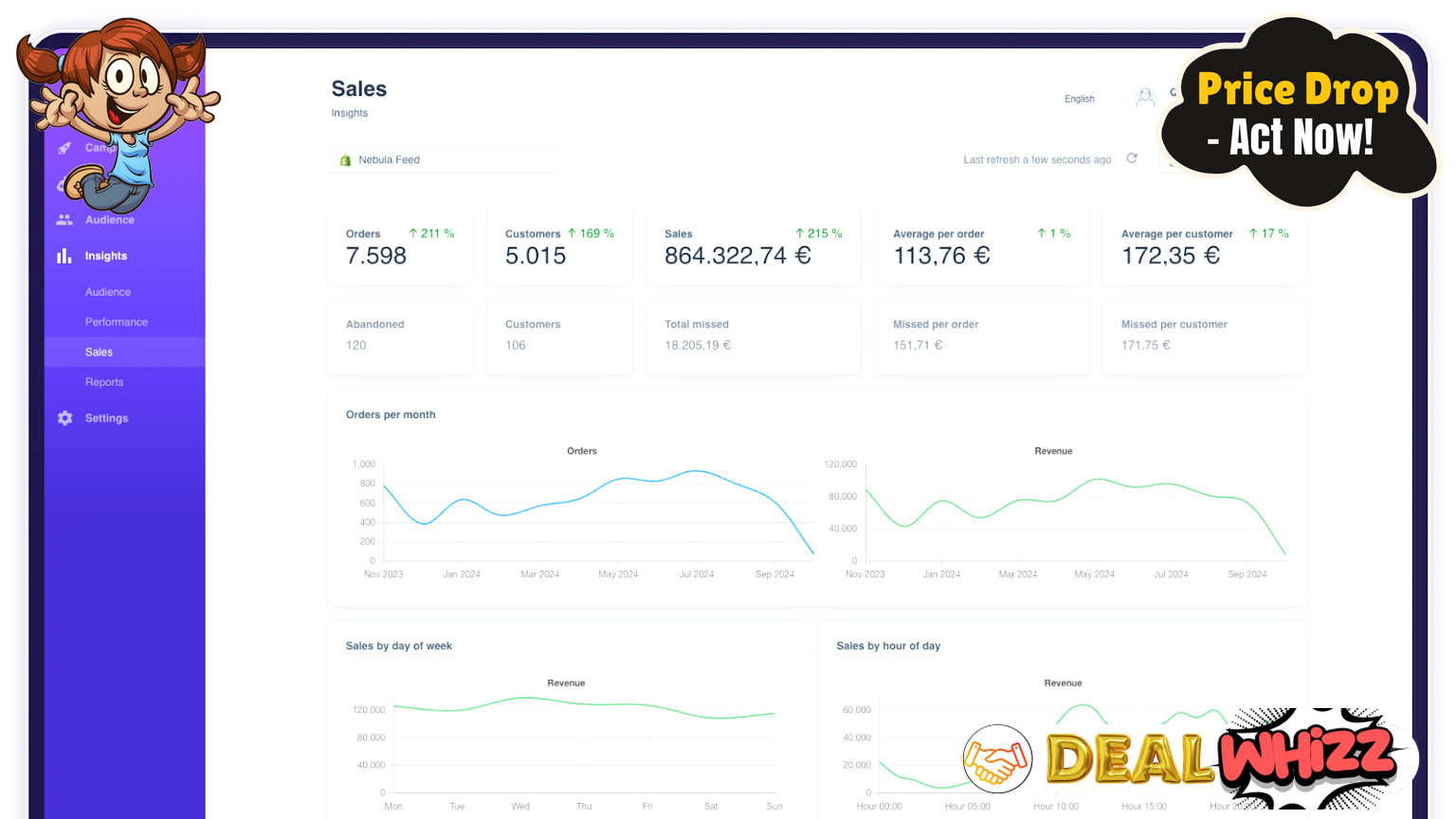
Task: Click the Sales by day of week heading
Action: (x=399, y=646)
